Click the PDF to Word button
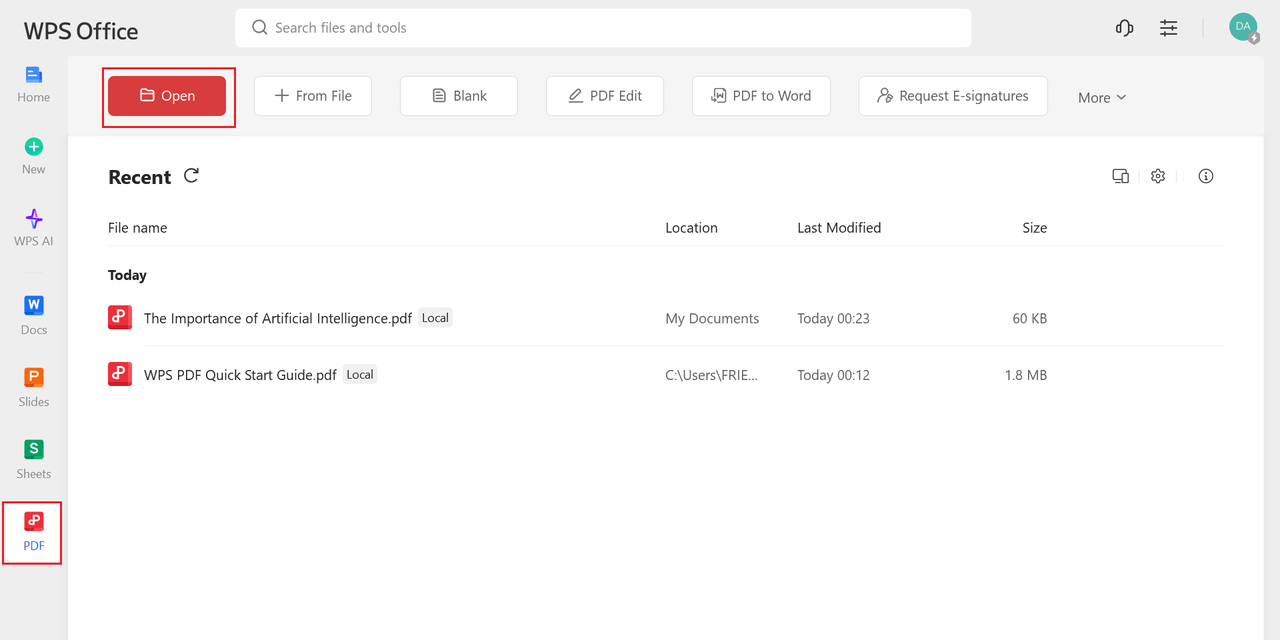1280x640 pixels. 761,96
